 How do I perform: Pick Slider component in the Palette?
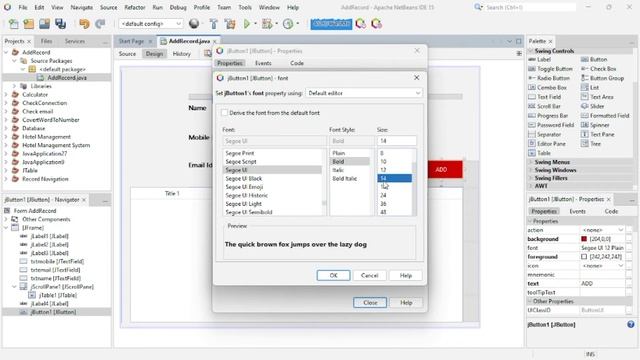click(592, 106)
